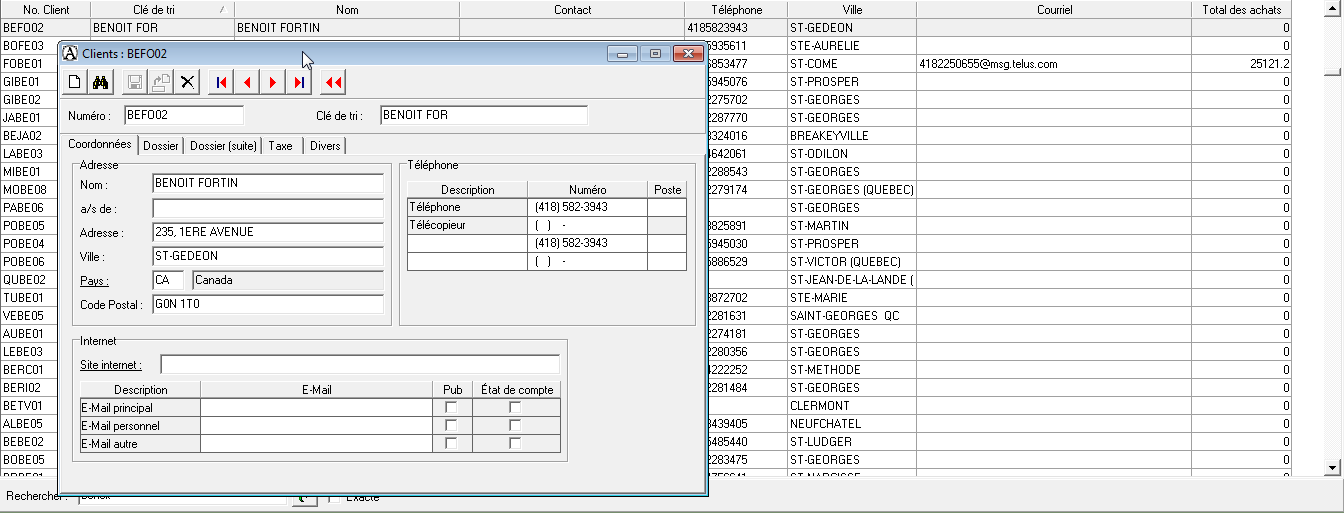Click the Clients window title bar icon
The image size is (1344, 513).
[70, 53]
